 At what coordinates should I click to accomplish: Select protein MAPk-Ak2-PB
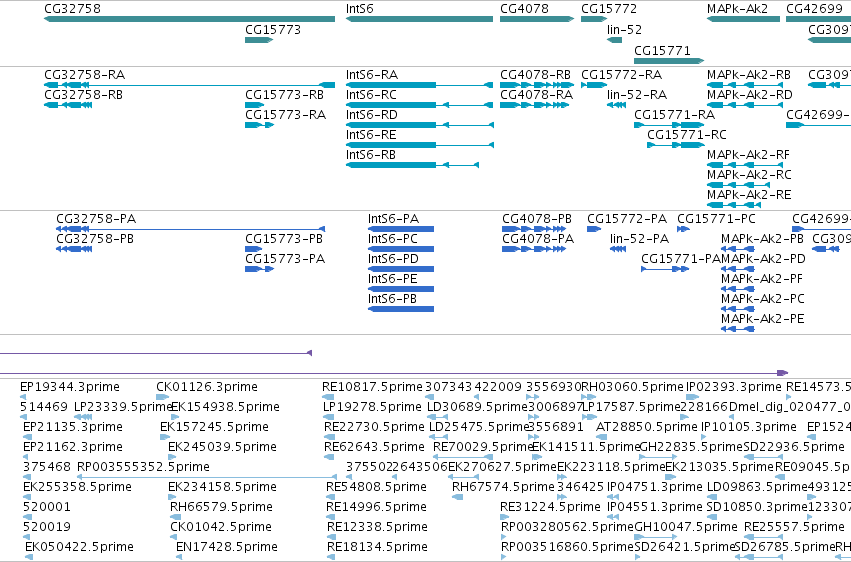tap(738, 249)
